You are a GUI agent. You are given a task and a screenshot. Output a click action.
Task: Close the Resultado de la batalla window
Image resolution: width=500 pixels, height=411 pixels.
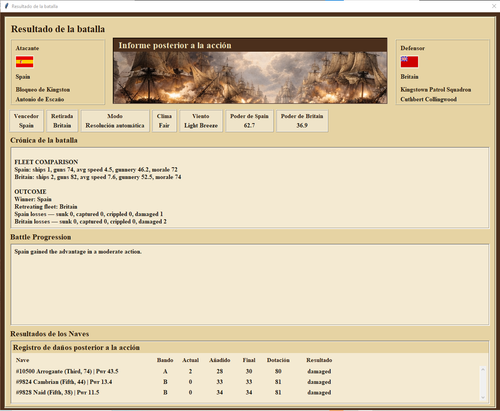click(x=494, y=6)
